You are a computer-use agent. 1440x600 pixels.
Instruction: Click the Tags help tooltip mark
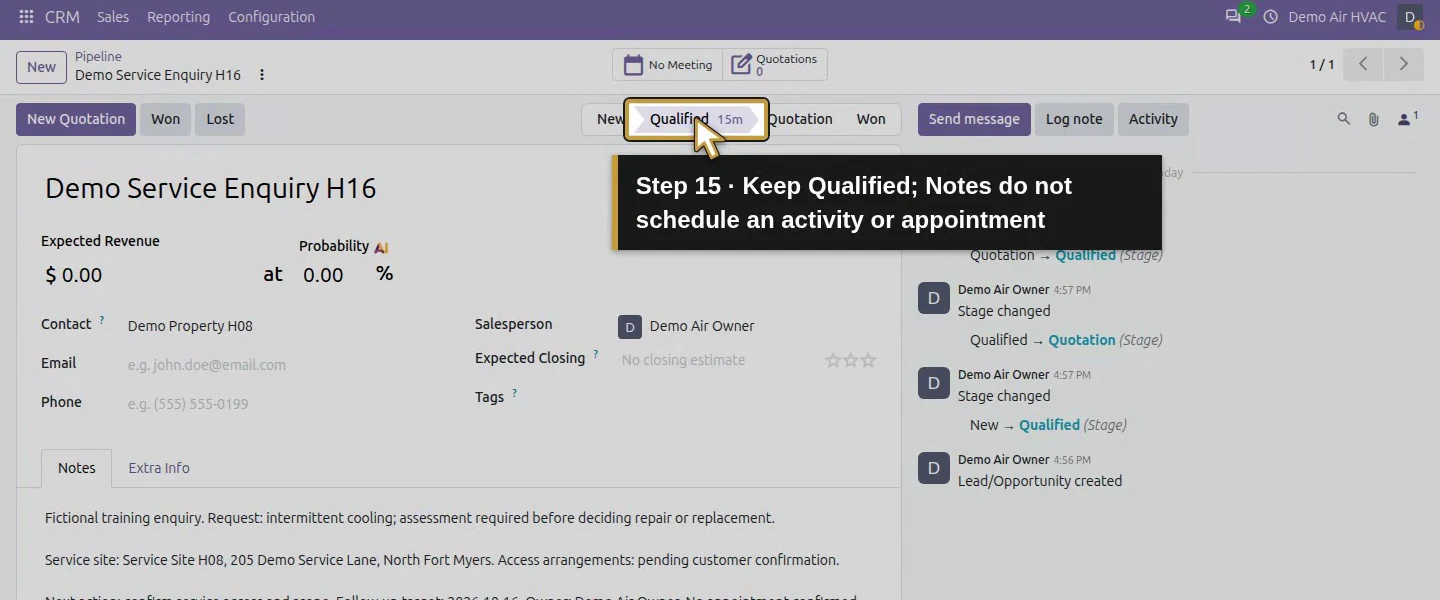coord(515,394)
